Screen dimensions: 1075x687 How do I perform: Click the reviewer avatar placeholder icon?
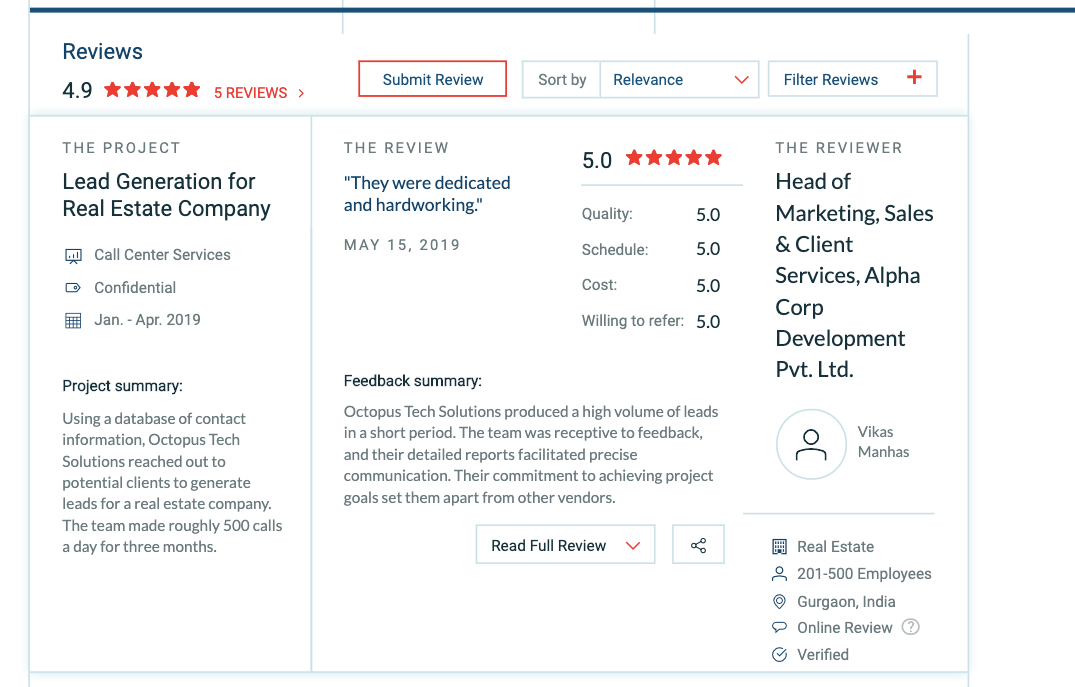(x=811, y=444)
